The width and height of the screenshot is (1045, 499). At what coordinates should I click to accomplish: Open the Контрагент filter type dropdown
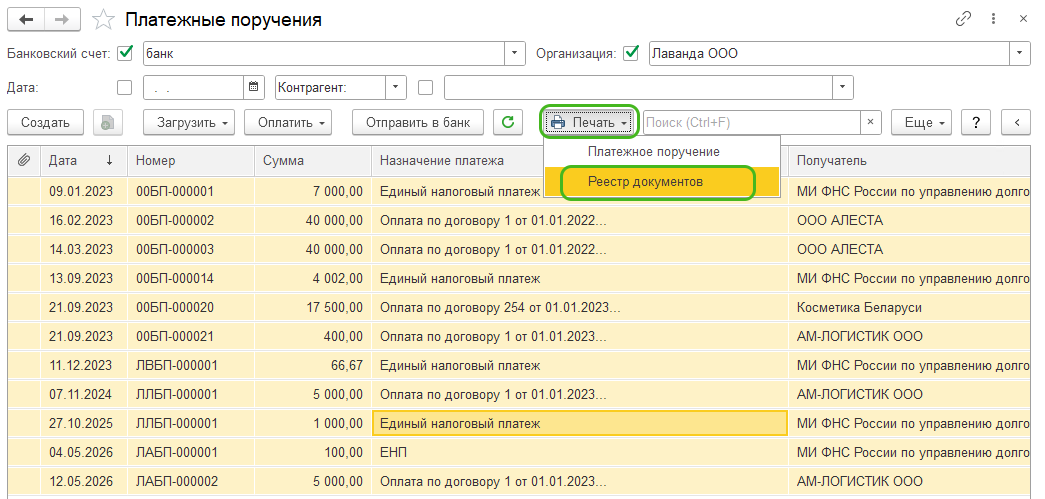click(x=396, y=87)
